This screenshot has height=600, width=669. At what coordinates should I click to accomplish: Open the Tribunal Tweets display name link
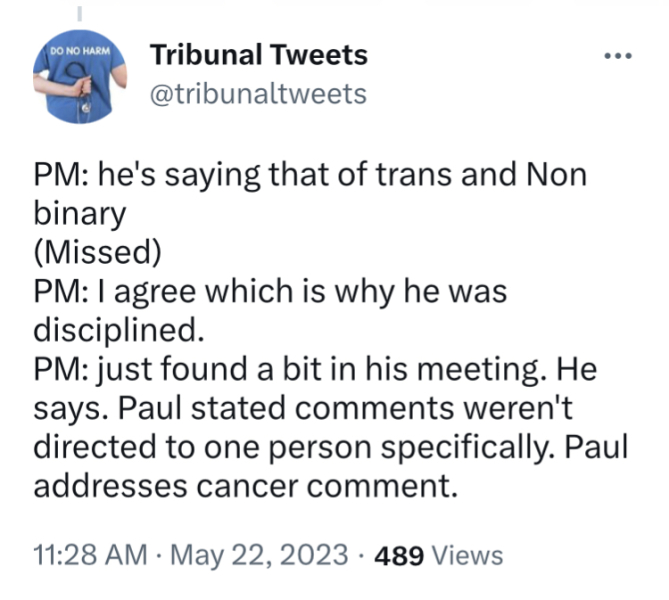pos(258,55)
